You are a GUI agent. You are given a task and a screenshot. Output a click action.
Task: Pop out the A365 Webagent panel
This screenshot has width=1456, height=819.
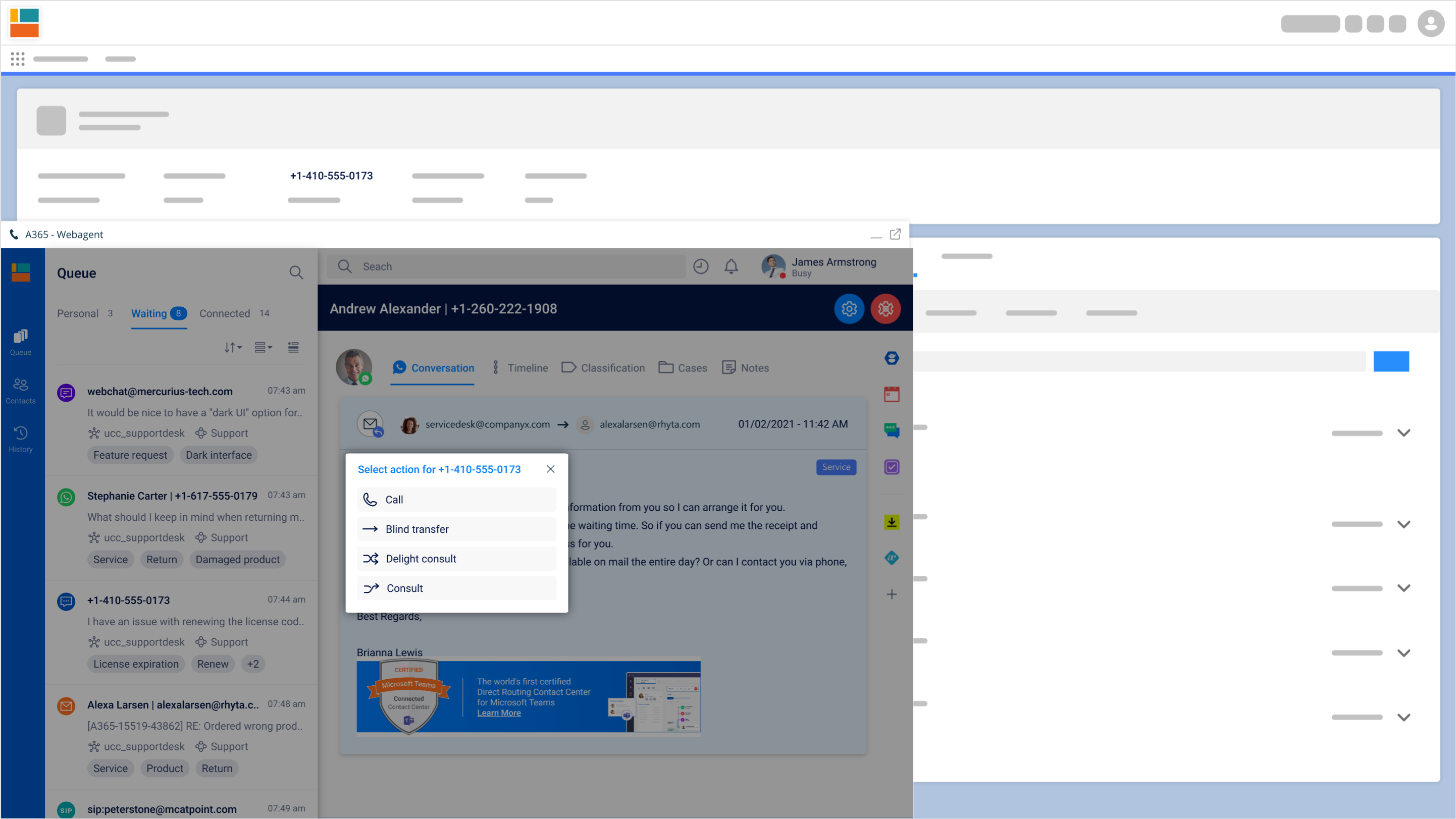[x=895, y=235]
